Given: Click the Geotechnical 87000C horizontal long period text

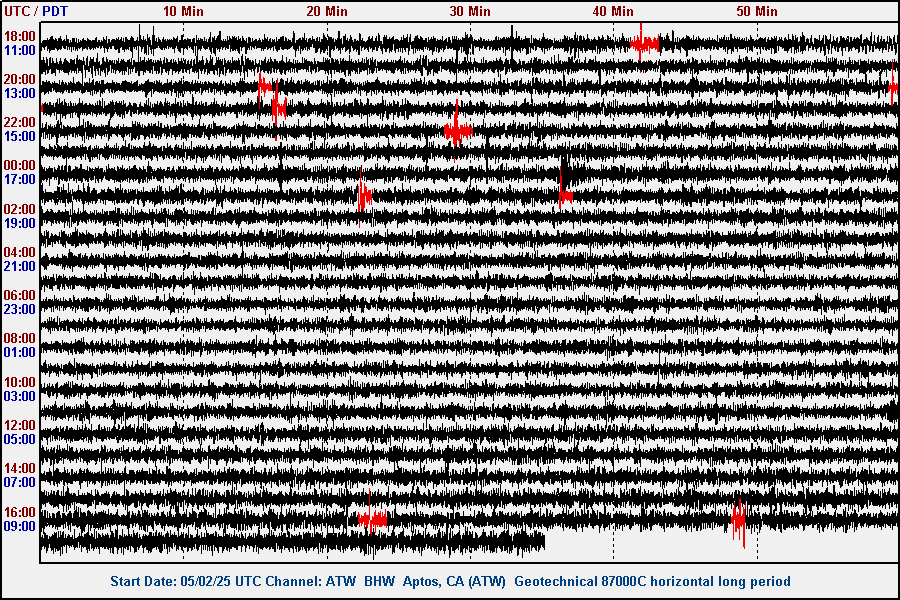Looking at the screenshot, I should tap(652, 582).
